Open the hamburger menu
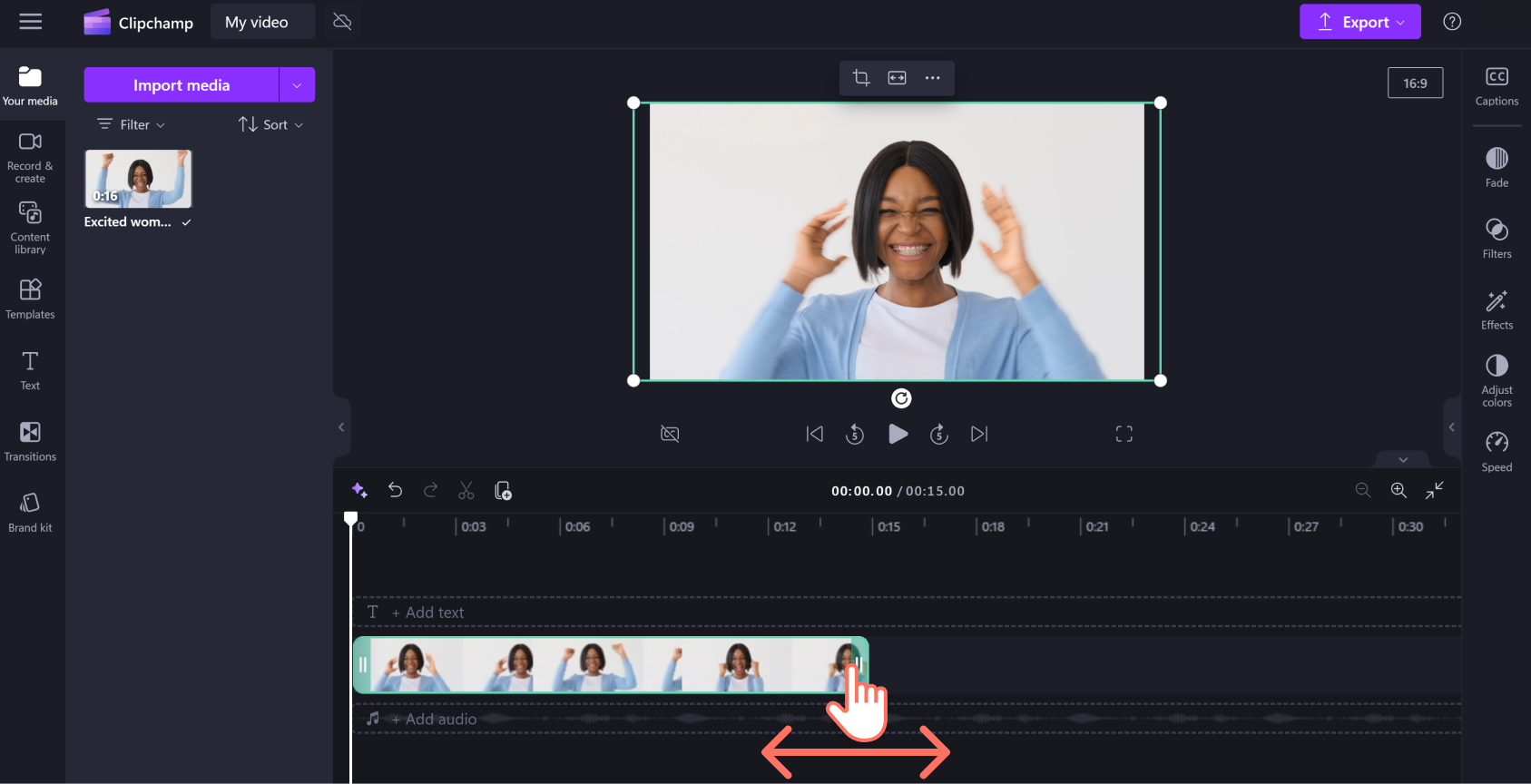Image resolution: width=1531 pixels, height=784 pixels. tap(31, 22)
